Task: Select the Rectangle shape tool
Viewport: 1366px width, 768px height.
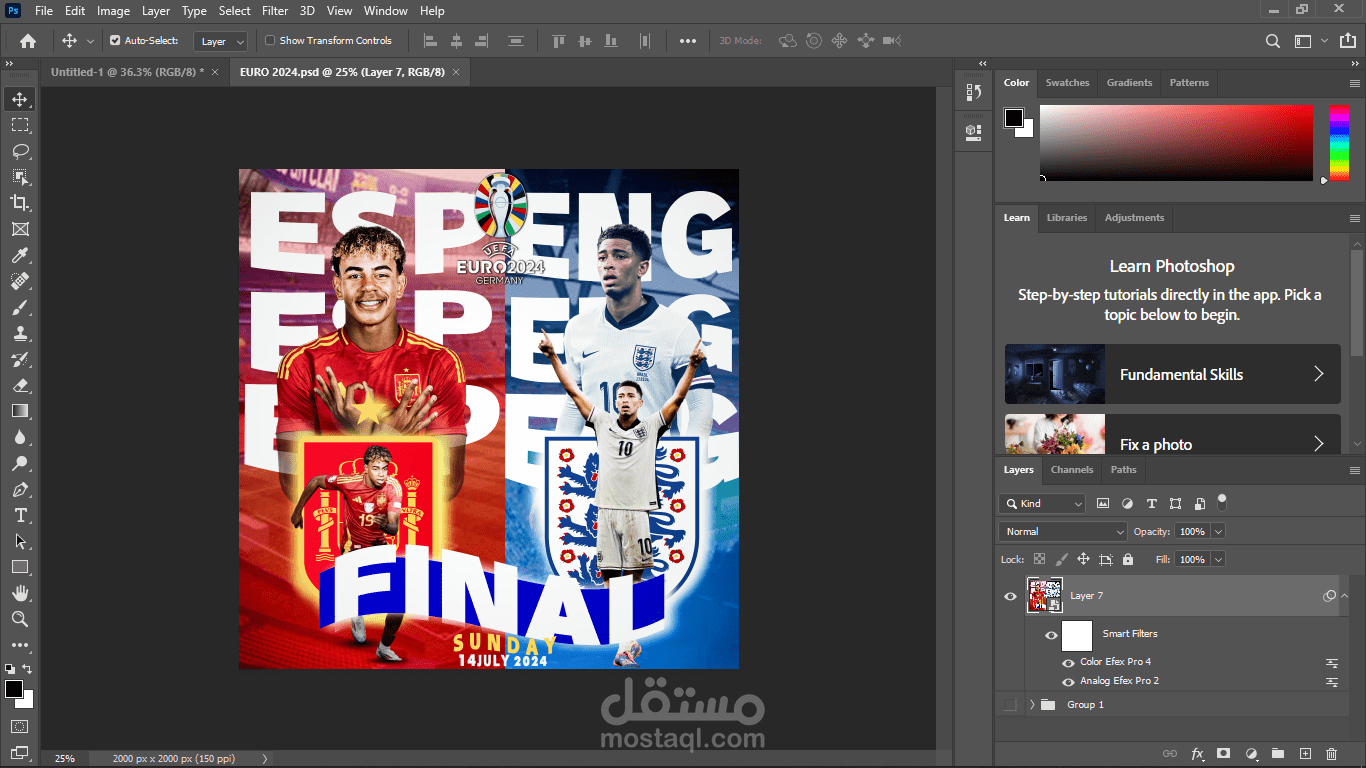Action: (x=20, y=567)
